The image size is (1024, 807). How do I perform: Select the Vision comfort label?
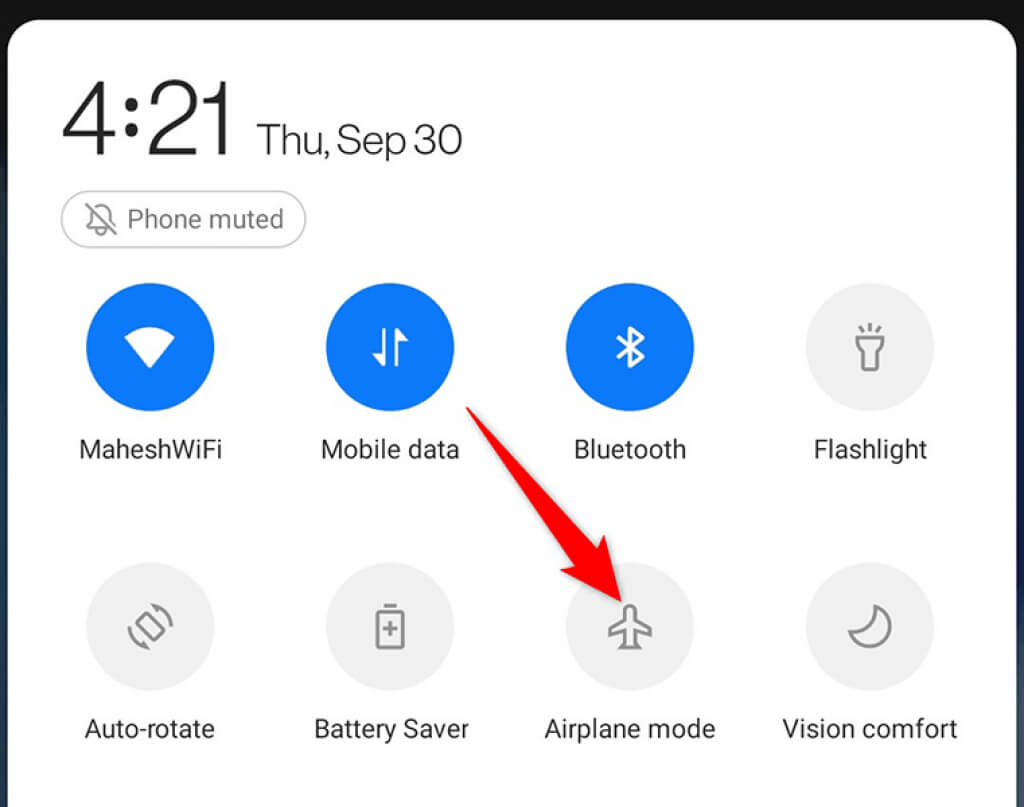click(869, 729)
